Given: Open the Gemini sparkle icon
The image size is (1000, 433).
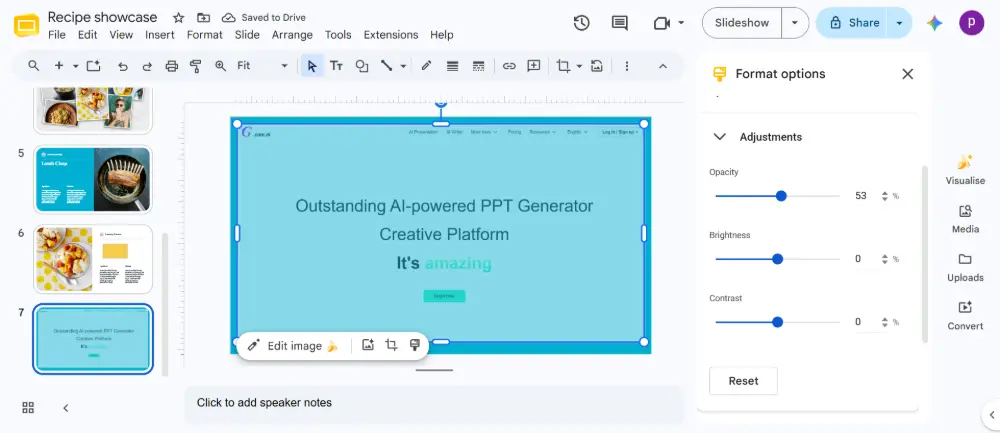Looking at the screenshot, I should pos(934,23).
